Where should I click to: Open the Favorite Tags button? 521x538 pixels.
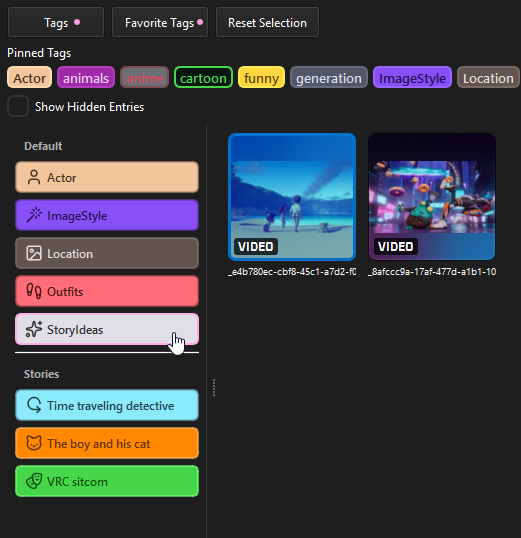pyautogui.click(x=160, y=22)
